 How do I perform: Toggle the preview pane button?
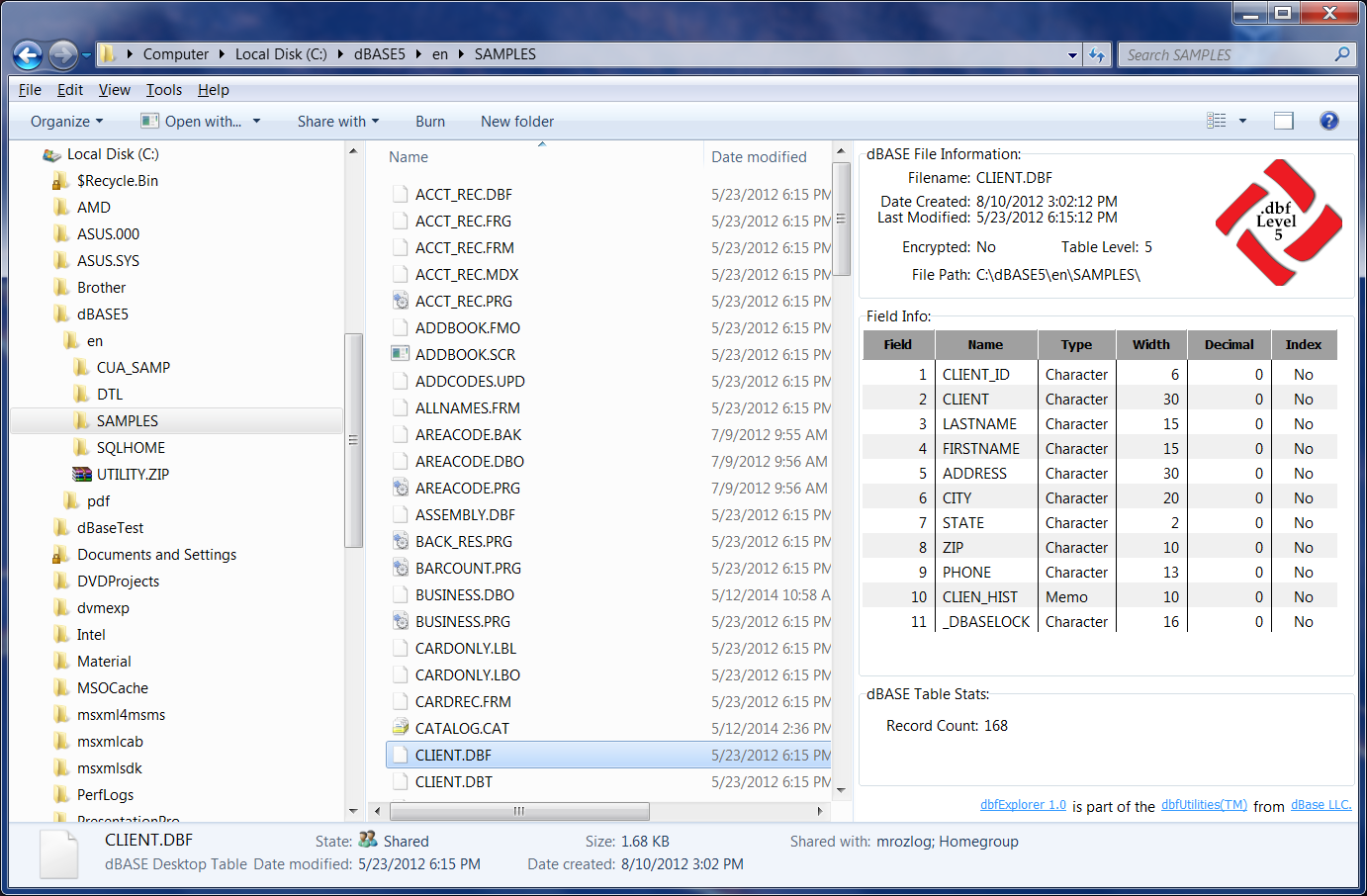coord(1284,121)
